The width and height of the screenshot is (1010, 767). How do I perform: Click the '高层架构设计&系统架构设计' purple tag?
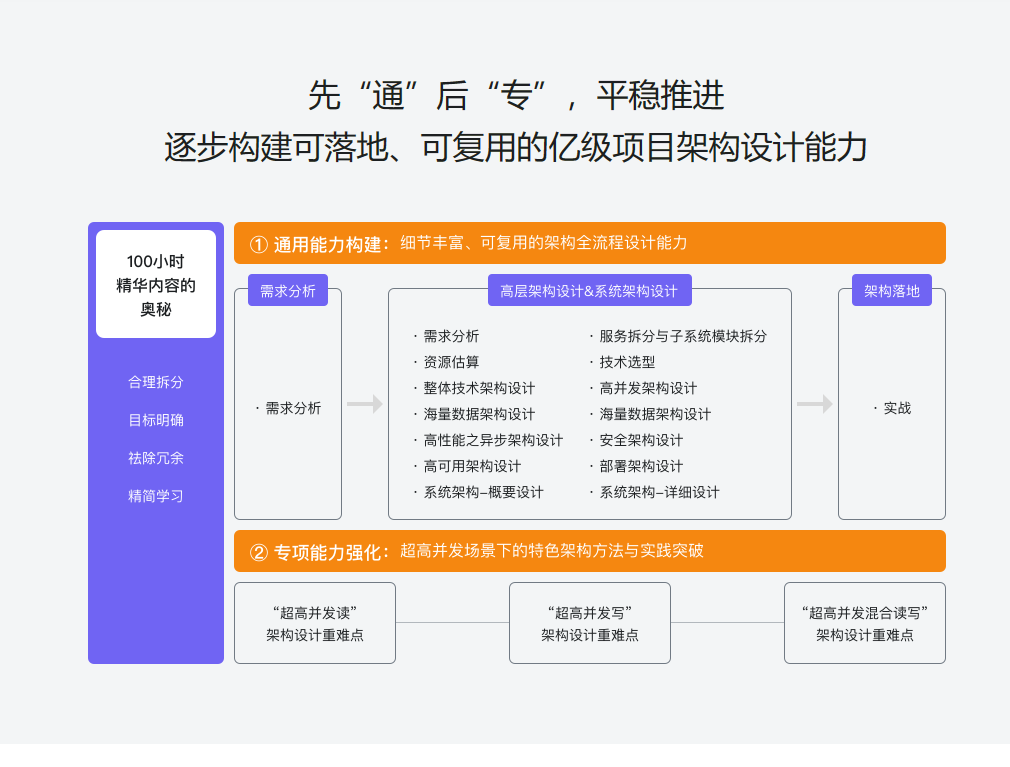[x=589, y=290]
